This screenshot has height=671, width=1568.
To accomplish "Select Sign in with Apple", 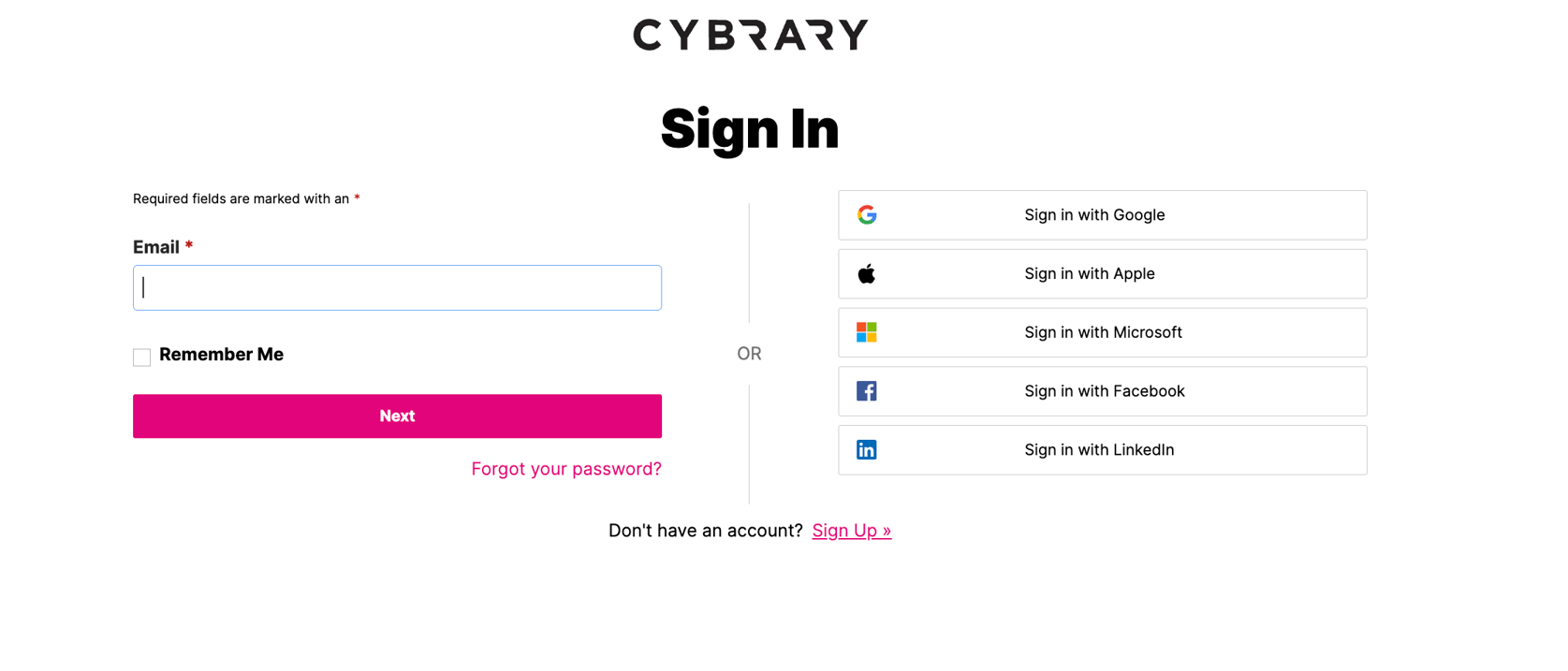I will (1102, 273).
